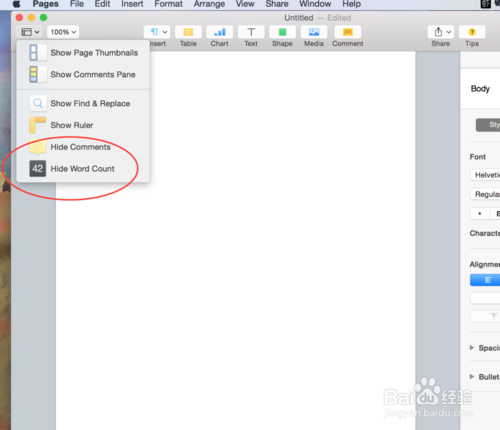
Task: Switch to the Style tab in sidebar
Action: click(488, 125)
